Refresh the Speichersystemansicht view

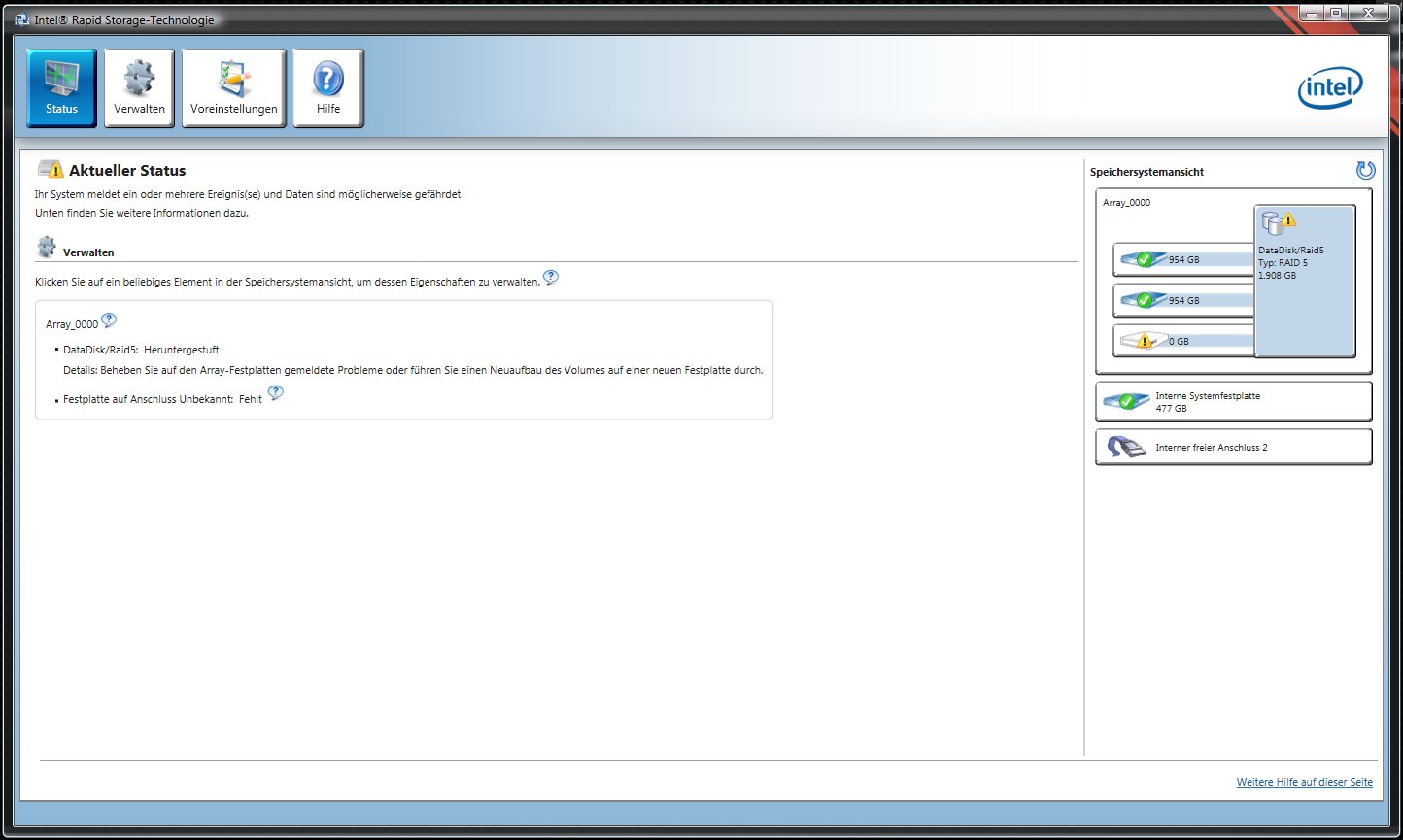1365,171
